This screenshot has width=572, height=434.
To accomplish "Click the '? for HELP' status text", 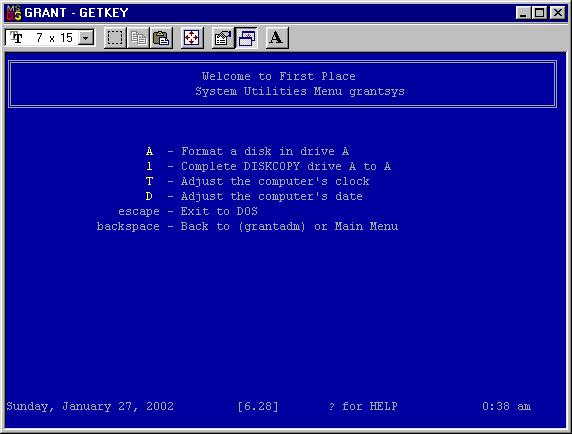I will click(363, 406).
